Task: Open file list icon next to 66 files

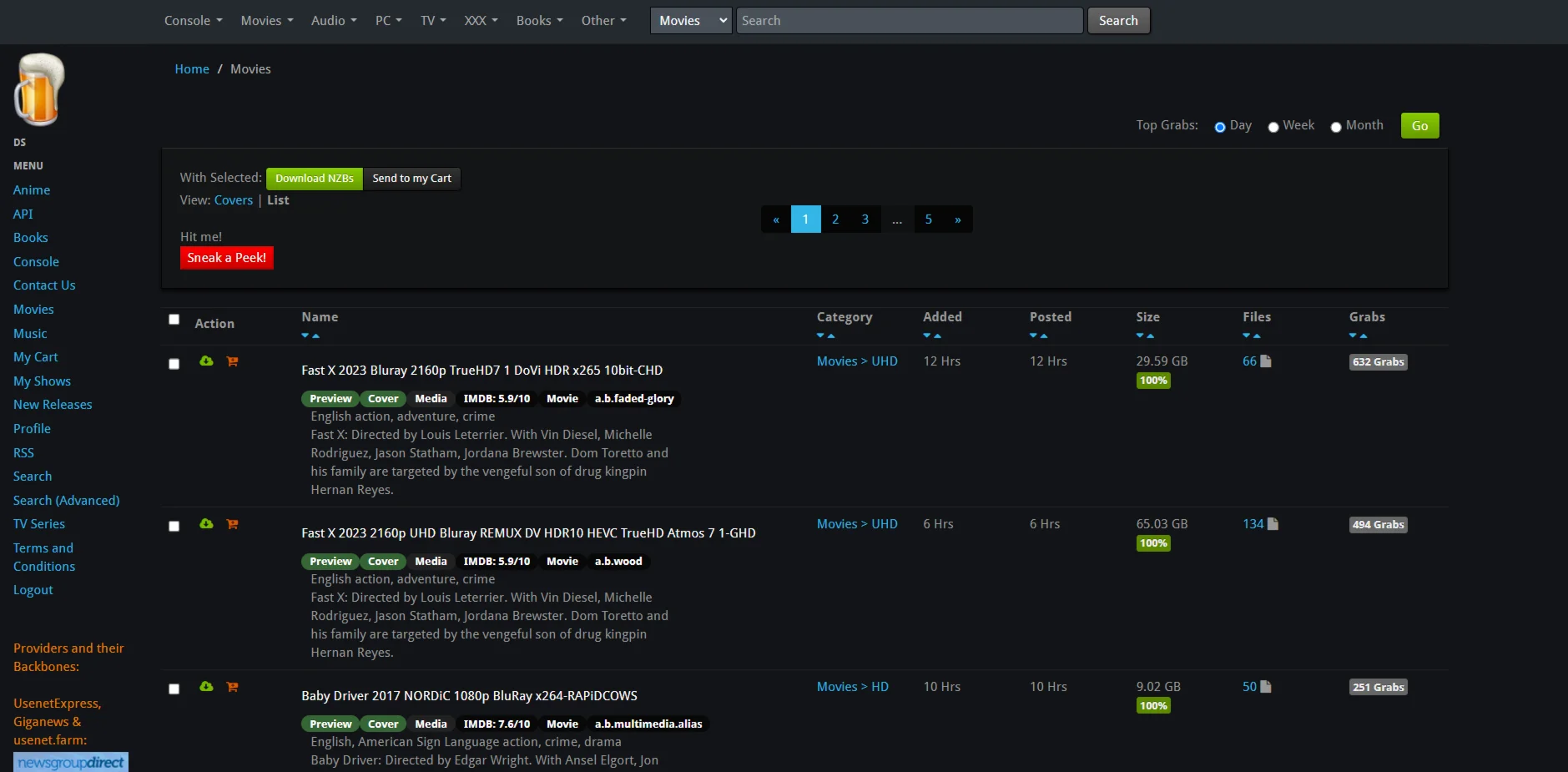Action: 1266,361
